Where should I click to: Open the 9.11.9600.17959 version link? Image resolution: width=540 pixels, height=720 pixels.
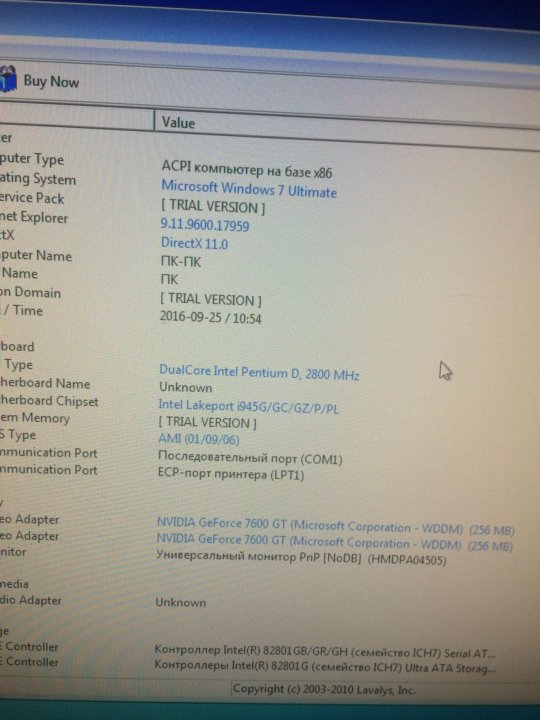205,225
